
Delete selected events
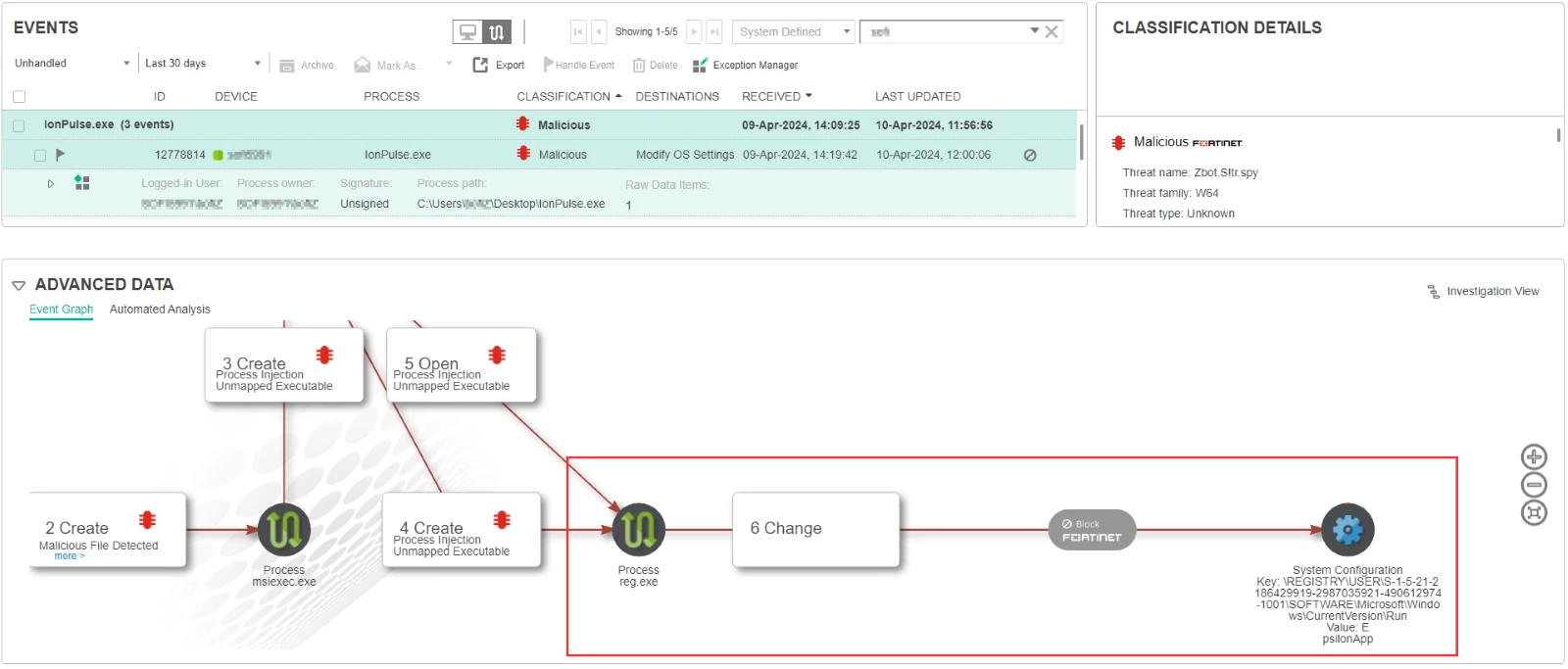click(x=656, y=66)
